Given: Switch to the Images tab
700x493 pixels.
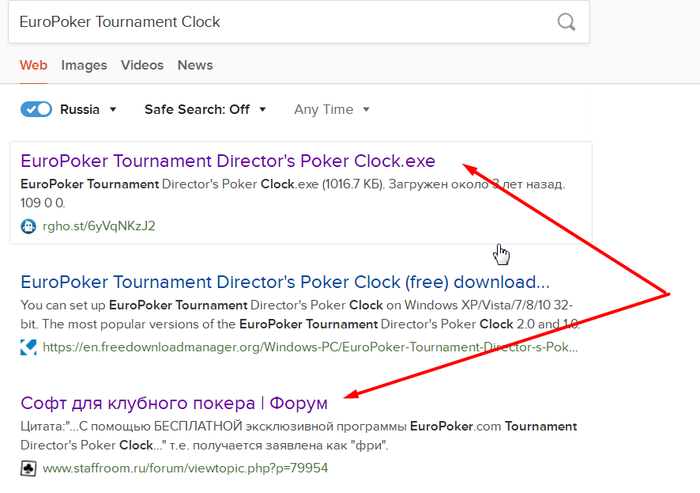Looking at the screenshot, I should click(x=84, y=65).
